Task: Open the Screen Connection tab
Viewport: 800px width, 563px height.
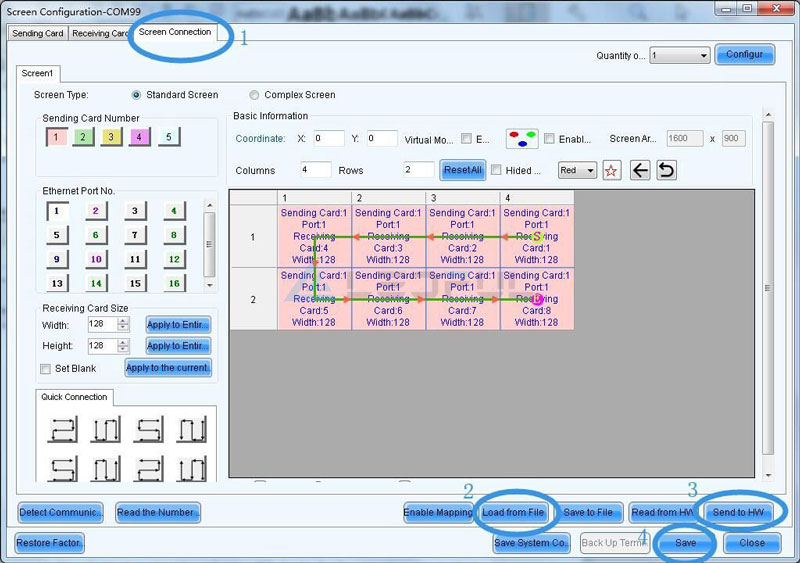Action: click(x=175, y=32)
